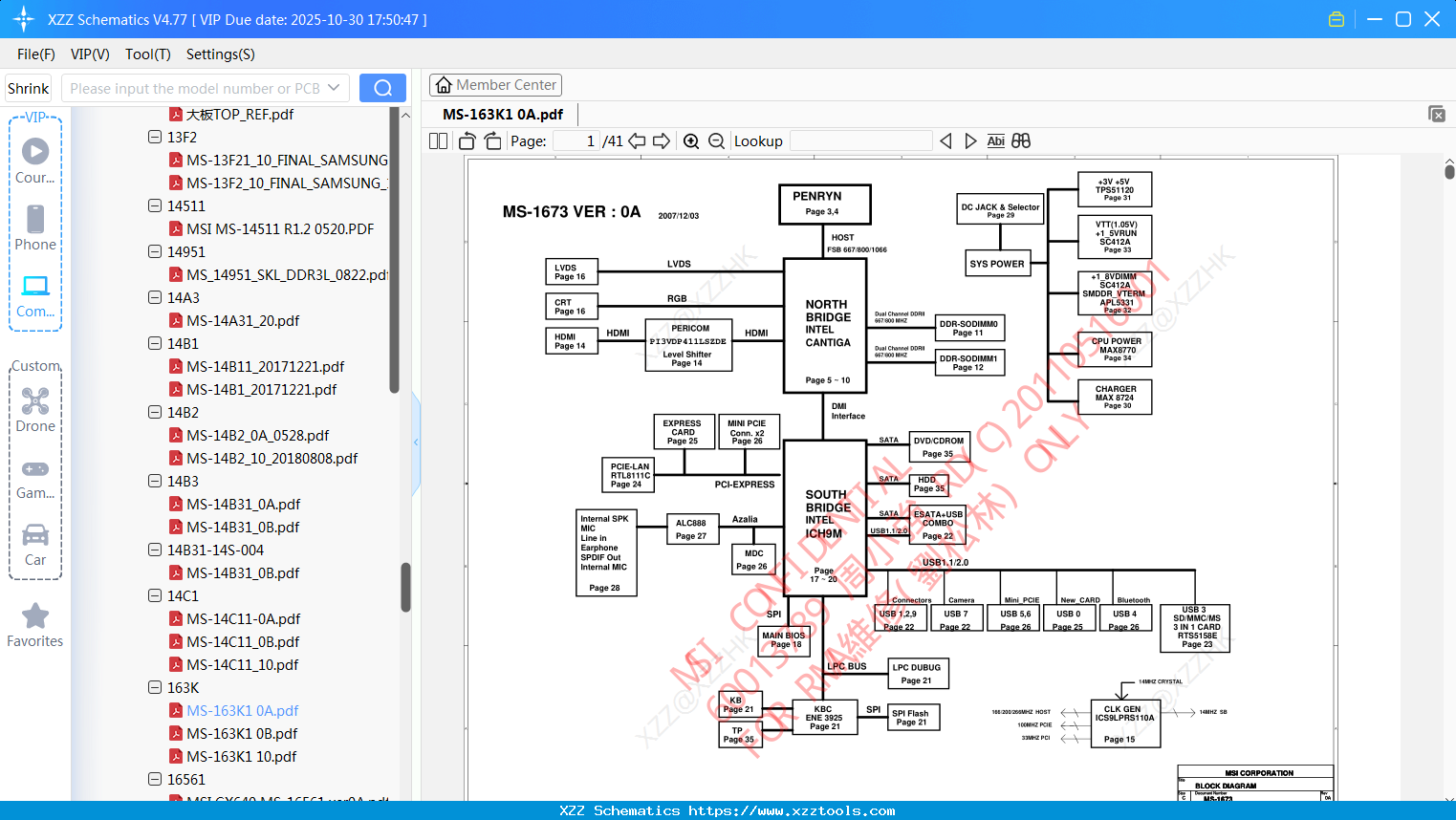Open MS-14B1_20171221.pdf in the tree
Image resolution: width=1456 pixels, height=820 pixels.
(x=262, y=390)
